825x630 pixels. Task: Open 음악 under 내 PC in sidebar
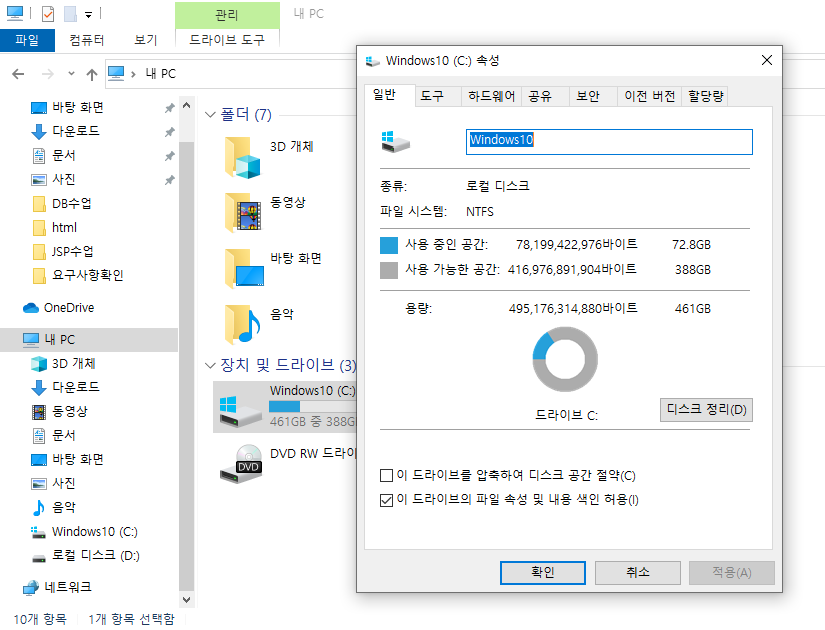[x=64, y=507]
